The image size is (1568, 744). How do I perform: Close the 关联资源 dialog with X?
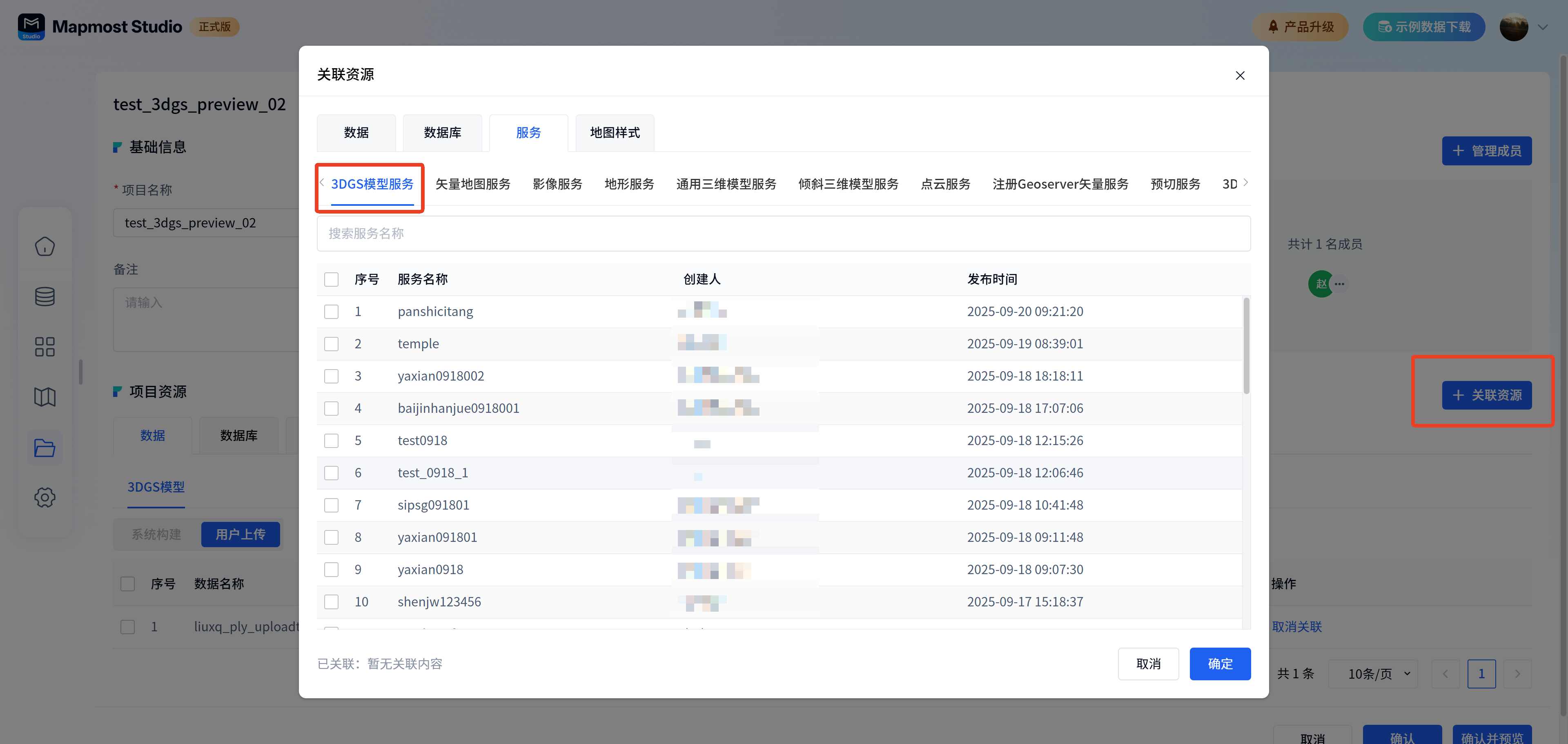pyautogui.click(x=1239, y=76)
